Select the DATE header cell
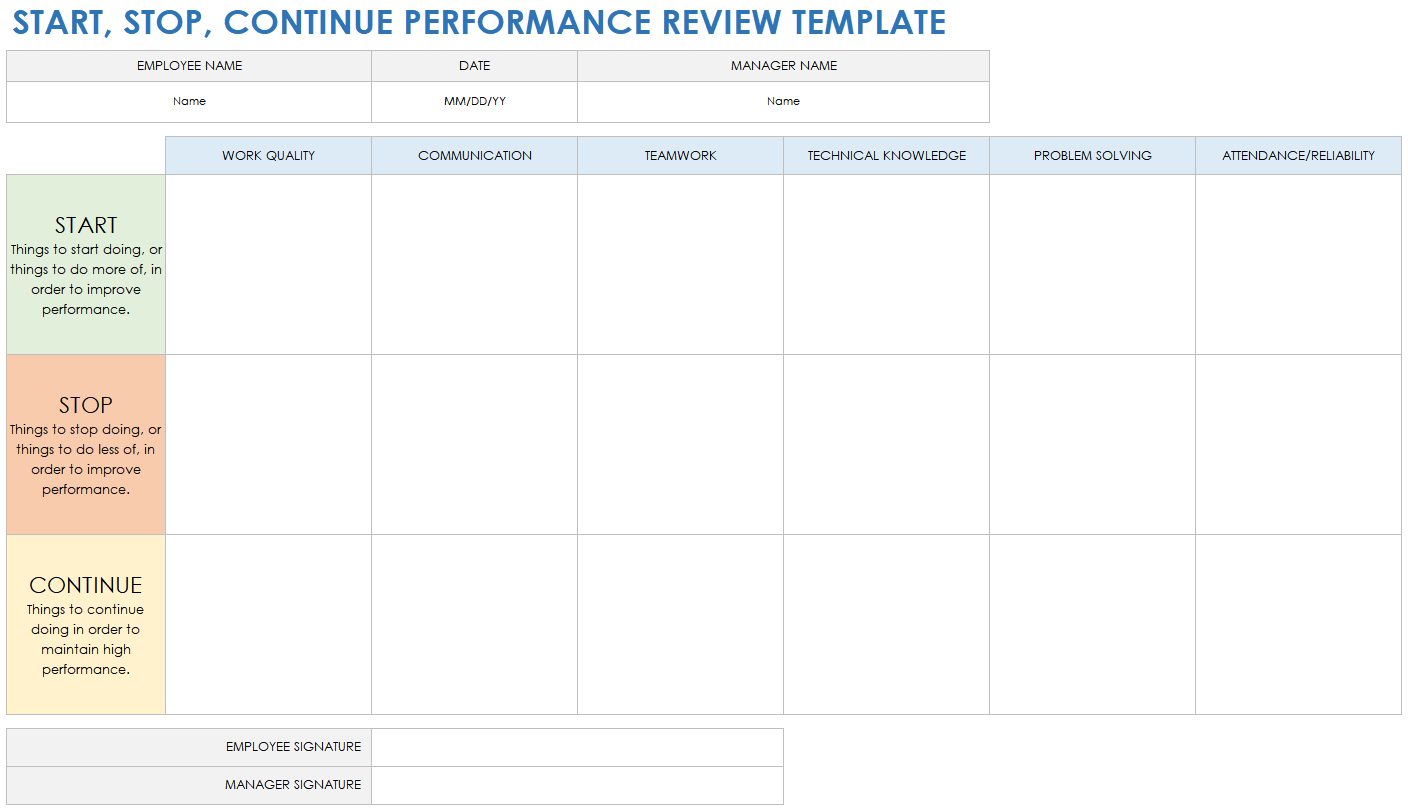The width and height of the screenshot is (1408, 810). tap(475, 66)
